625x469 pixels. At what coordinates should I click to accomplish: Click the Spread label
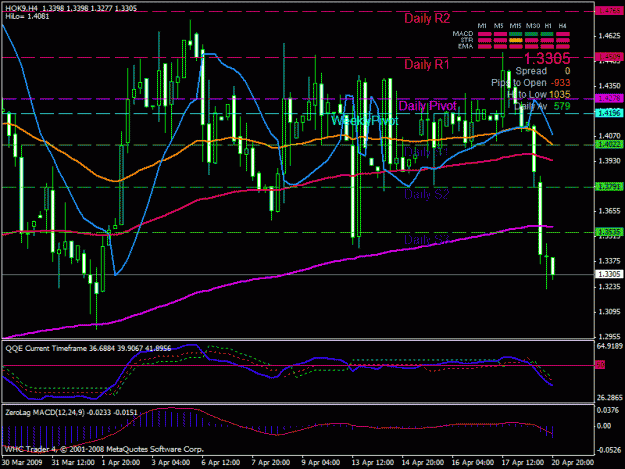coord(531,71)
